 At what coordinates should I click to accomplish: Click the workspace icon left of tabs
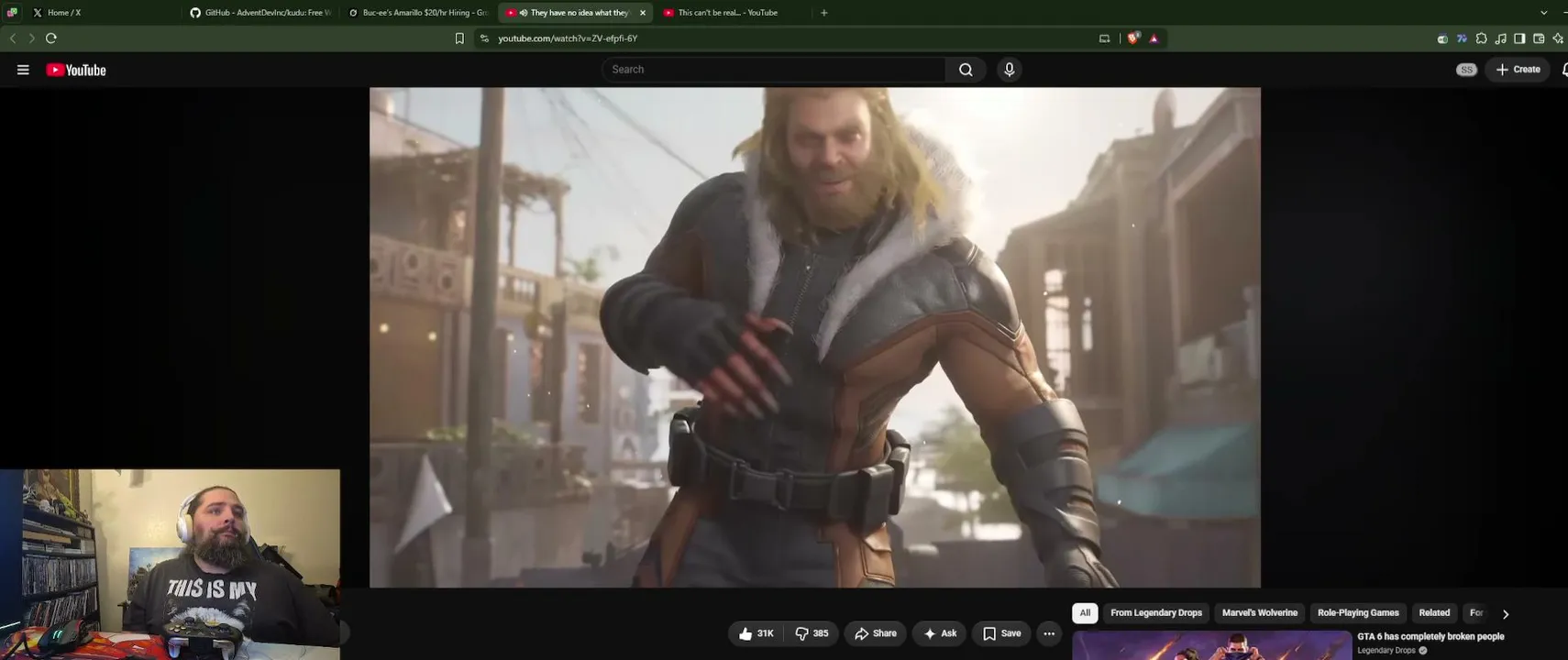coord(12,13)
